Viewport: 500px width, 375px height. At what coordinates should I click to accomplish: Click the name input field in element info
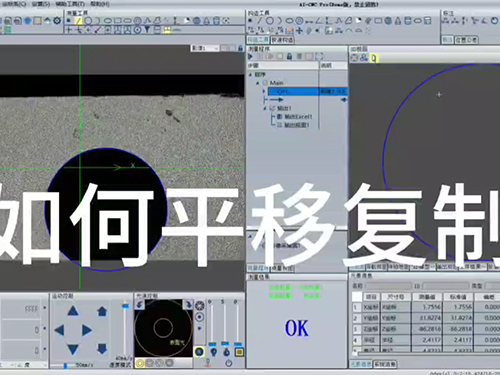coord(389,286)
